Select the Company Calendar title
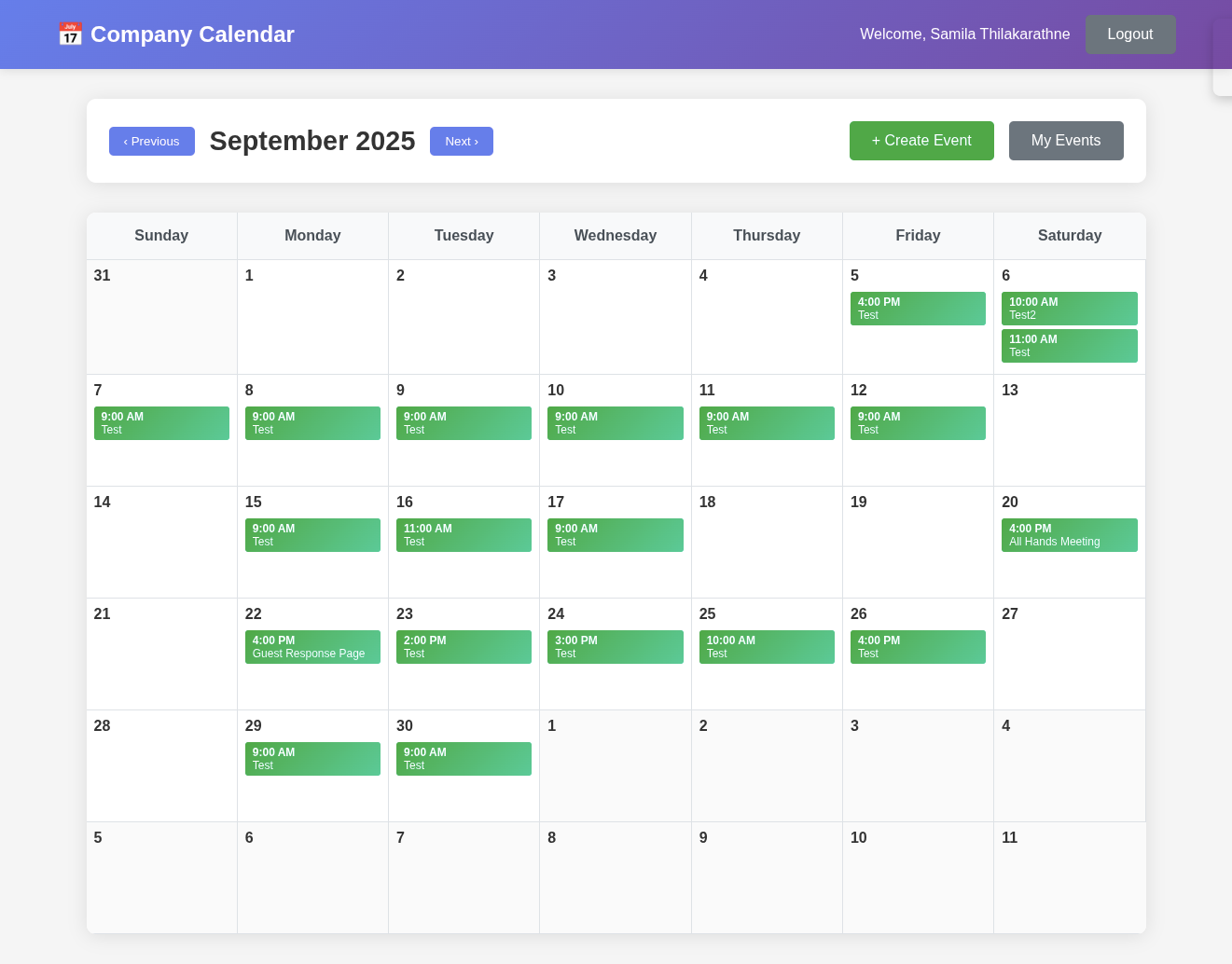 point(192,34)
